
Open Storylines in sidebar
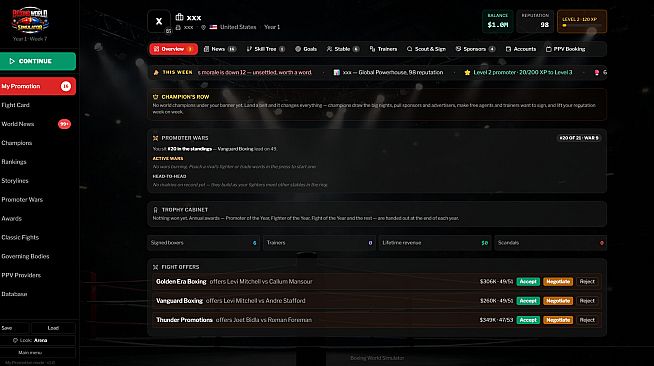click(15, 180)
